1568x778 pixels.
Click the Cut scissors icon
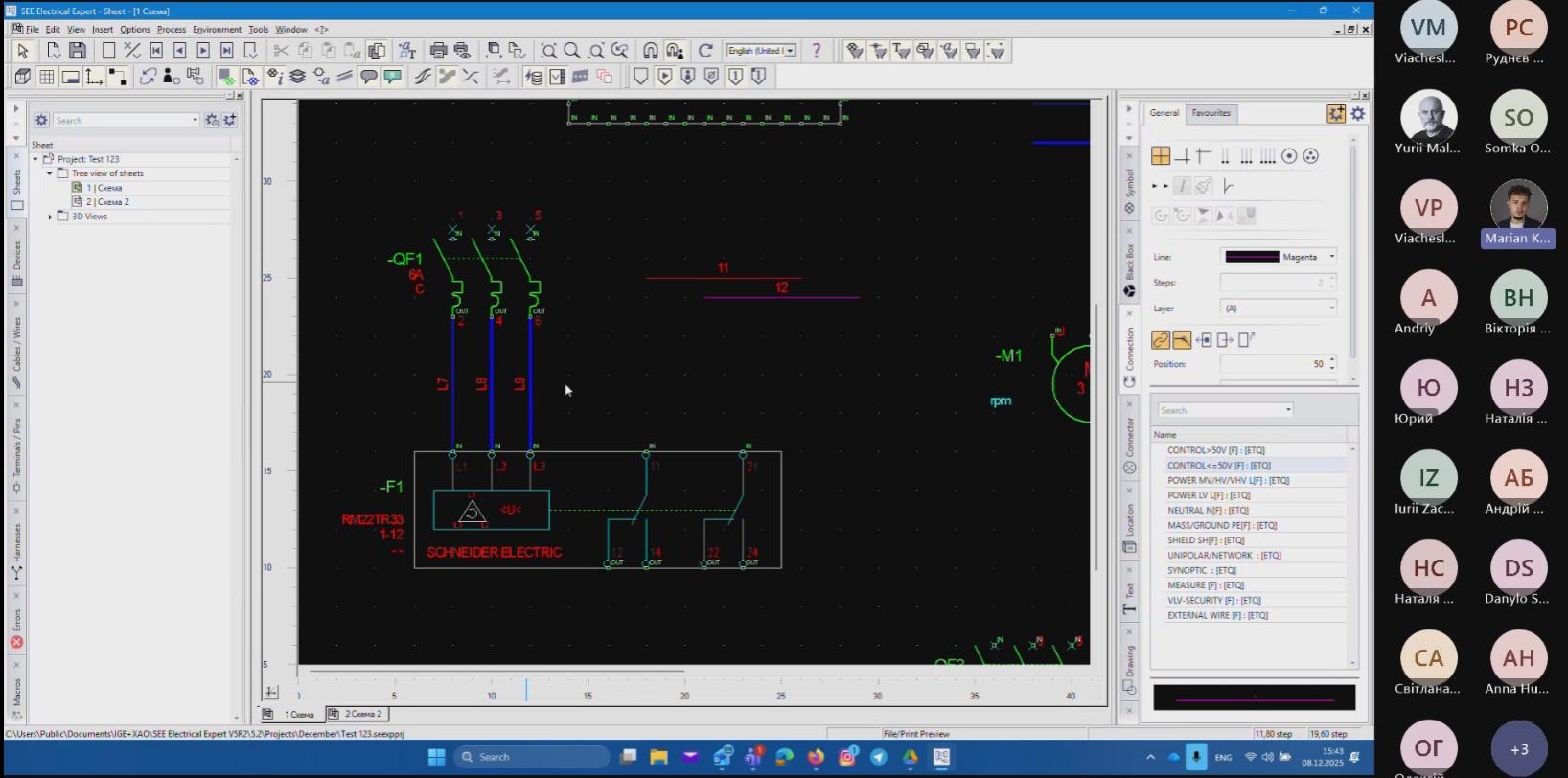281,51
